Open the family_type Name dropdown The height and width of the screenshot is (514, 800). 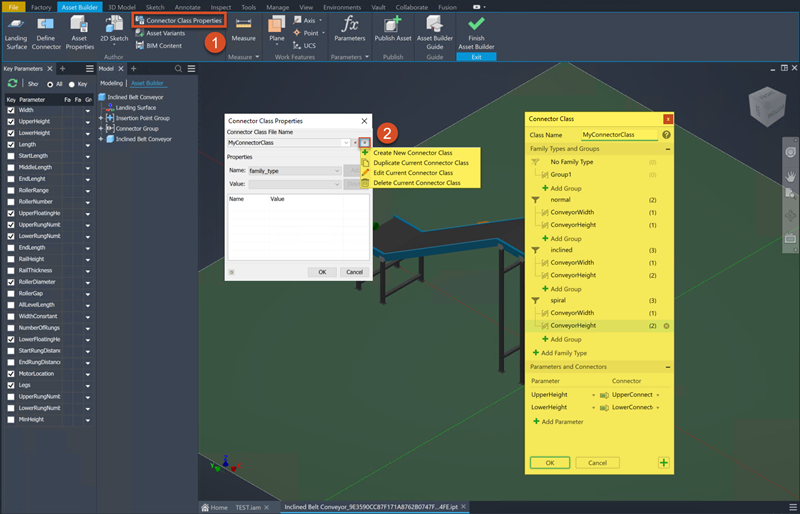337,171
